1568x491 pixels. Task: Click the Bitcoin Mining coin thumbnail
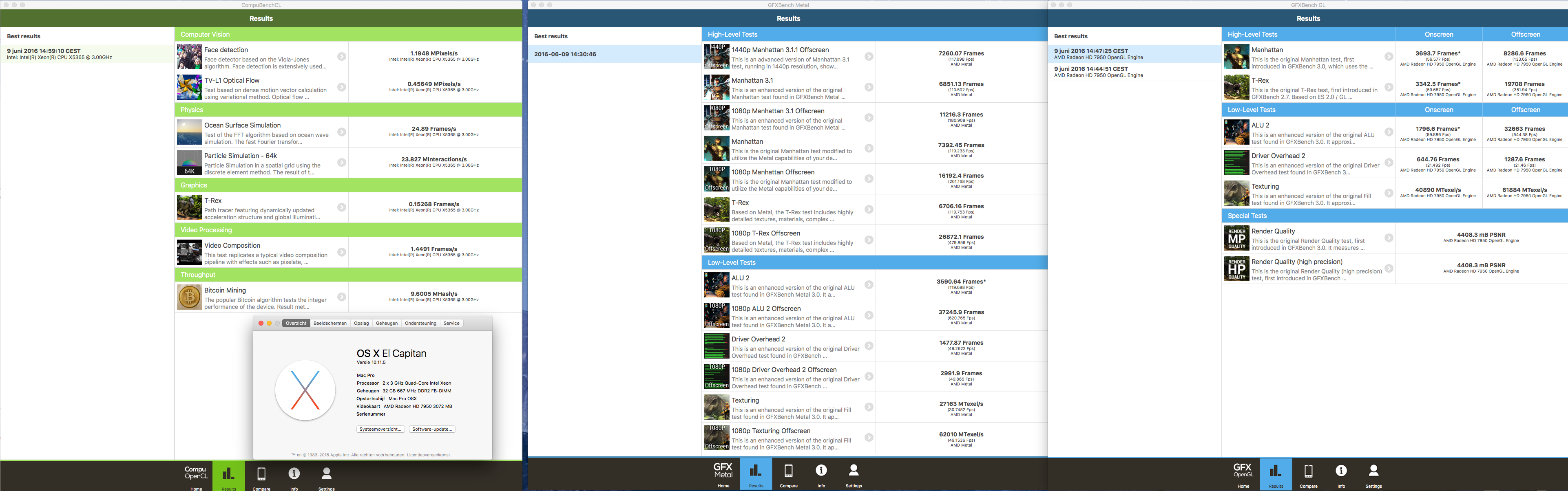click(189, 297)
